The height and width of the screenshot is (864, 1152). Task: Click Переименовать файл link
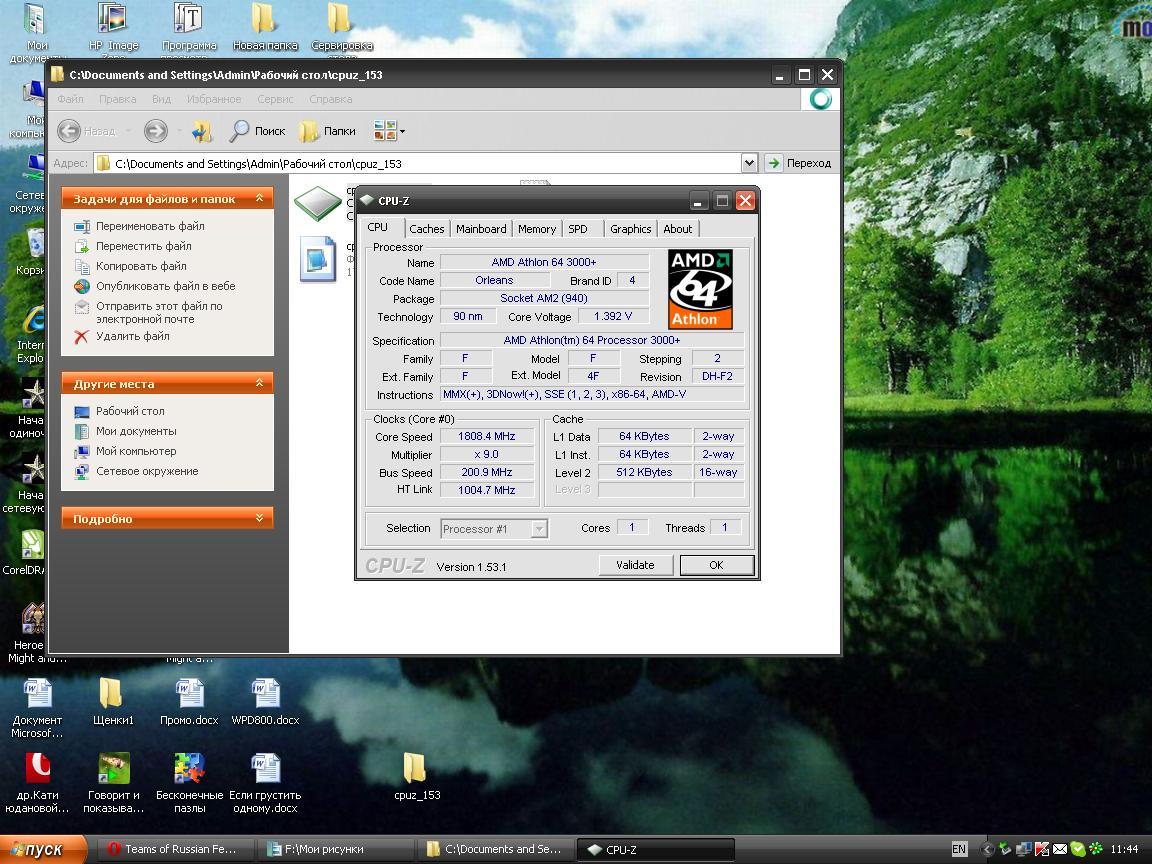click(x=150, y=226)
